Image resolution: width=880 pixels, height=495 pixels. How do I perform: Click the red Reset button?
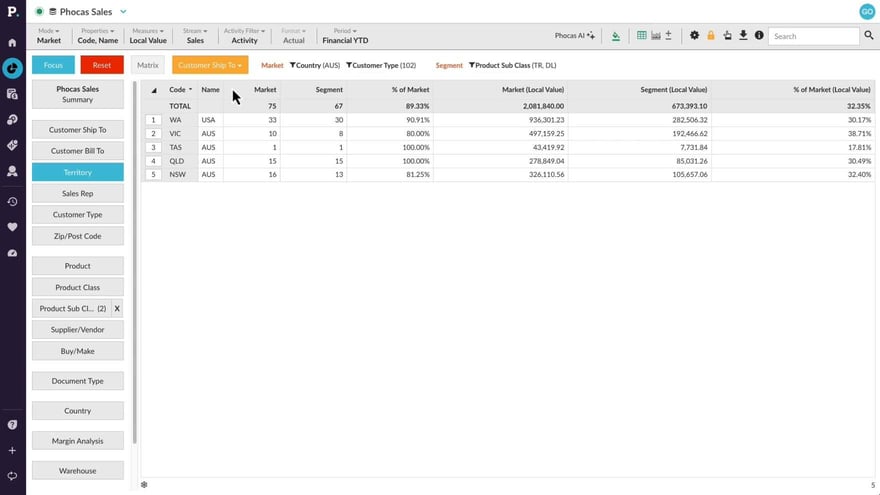[x=102, y=65]
